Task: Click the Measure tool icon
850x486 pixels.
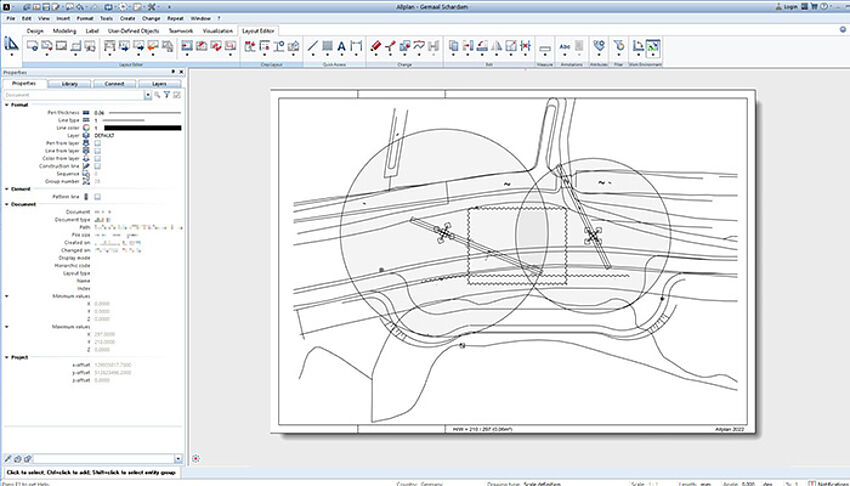Action: 545,47
